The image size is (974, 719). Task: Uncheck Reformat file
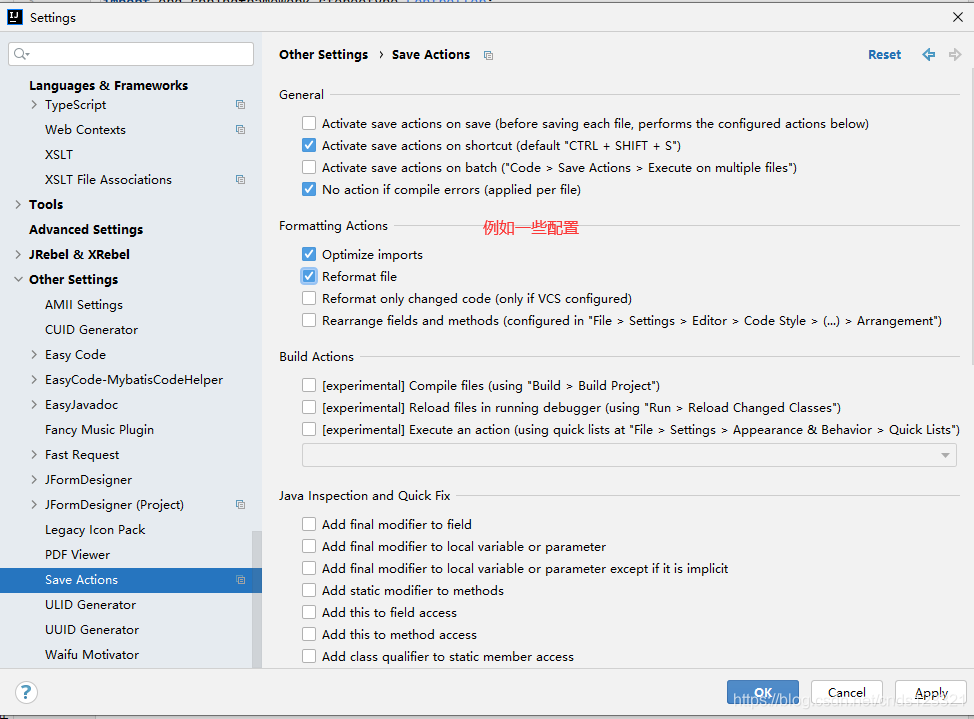(309, 276)
